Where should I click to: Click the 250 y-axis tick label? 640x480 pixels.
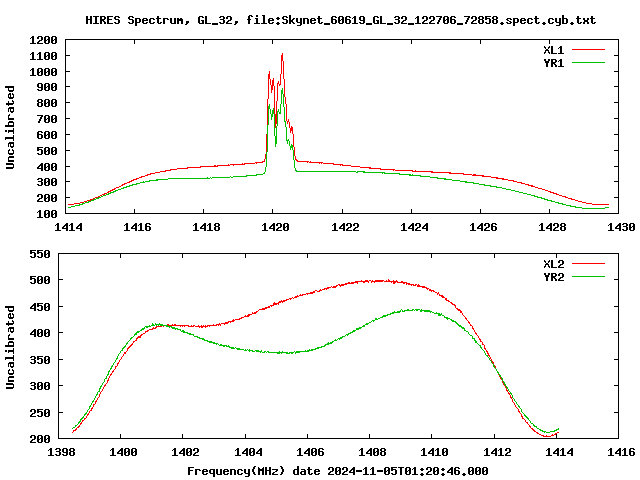[40, 413]
